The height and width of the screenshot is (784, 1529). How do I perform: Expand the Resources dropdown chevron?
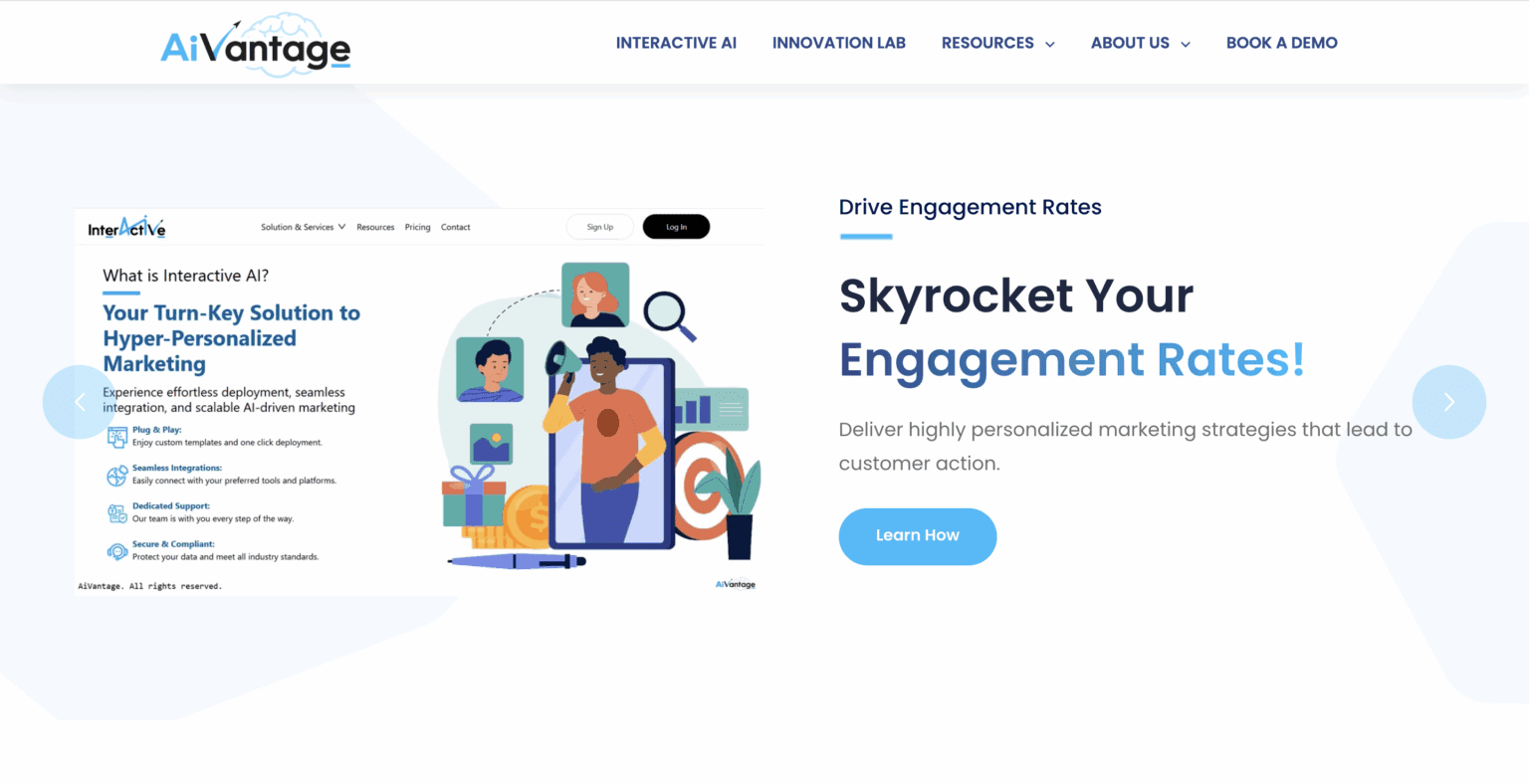click(1049, 44)
